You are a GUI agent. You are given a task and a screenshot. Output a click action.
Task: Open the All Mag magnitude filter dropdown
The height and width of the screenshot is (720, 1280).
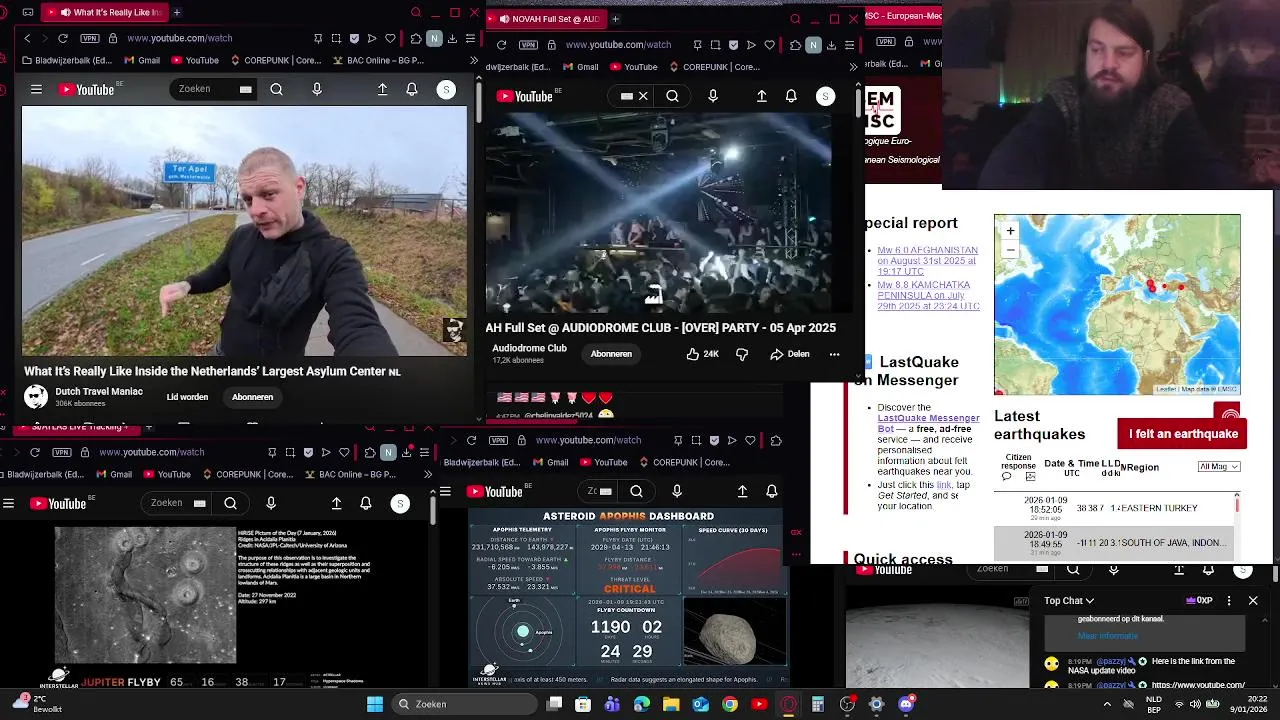(x=1219, y=467)
